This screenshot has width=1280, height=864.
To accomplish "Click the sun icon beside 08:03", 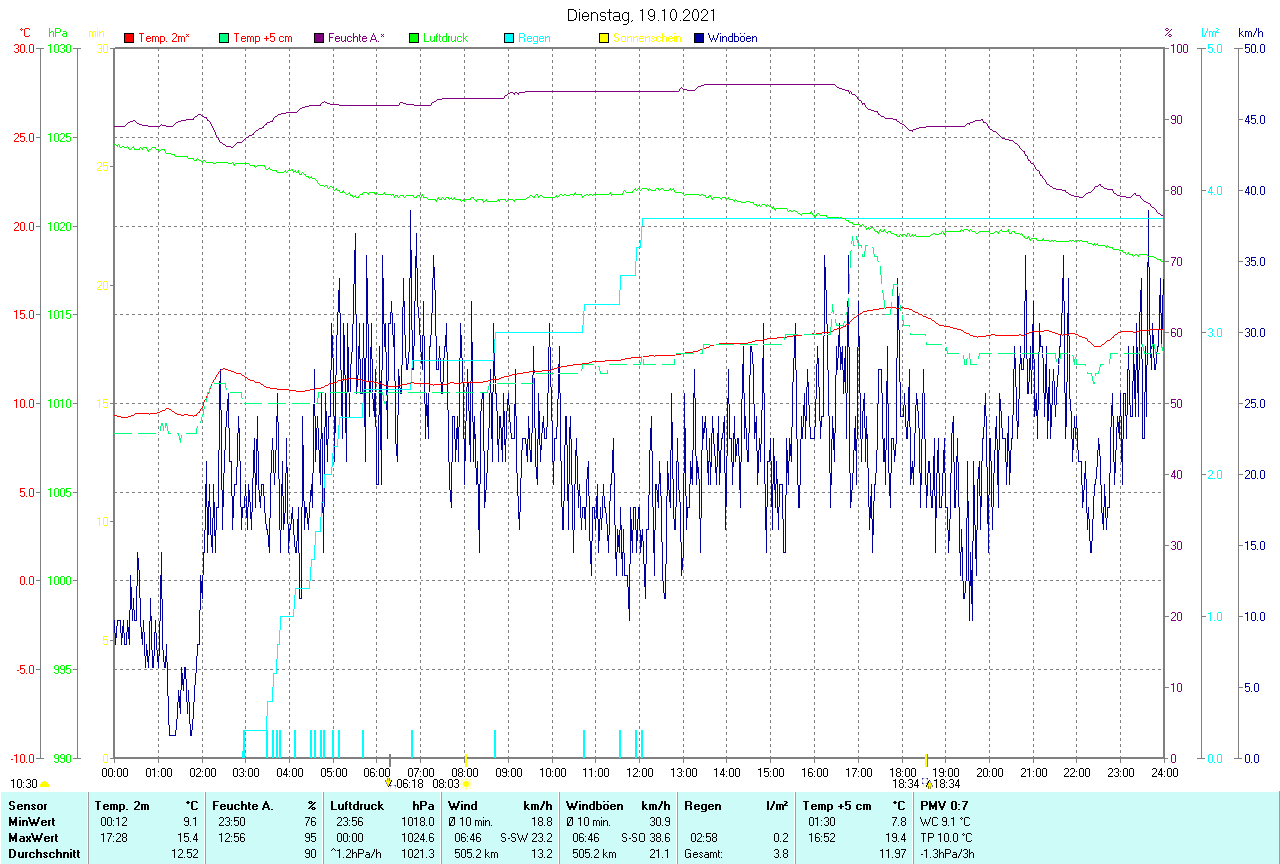I will [x=467, y=784].
